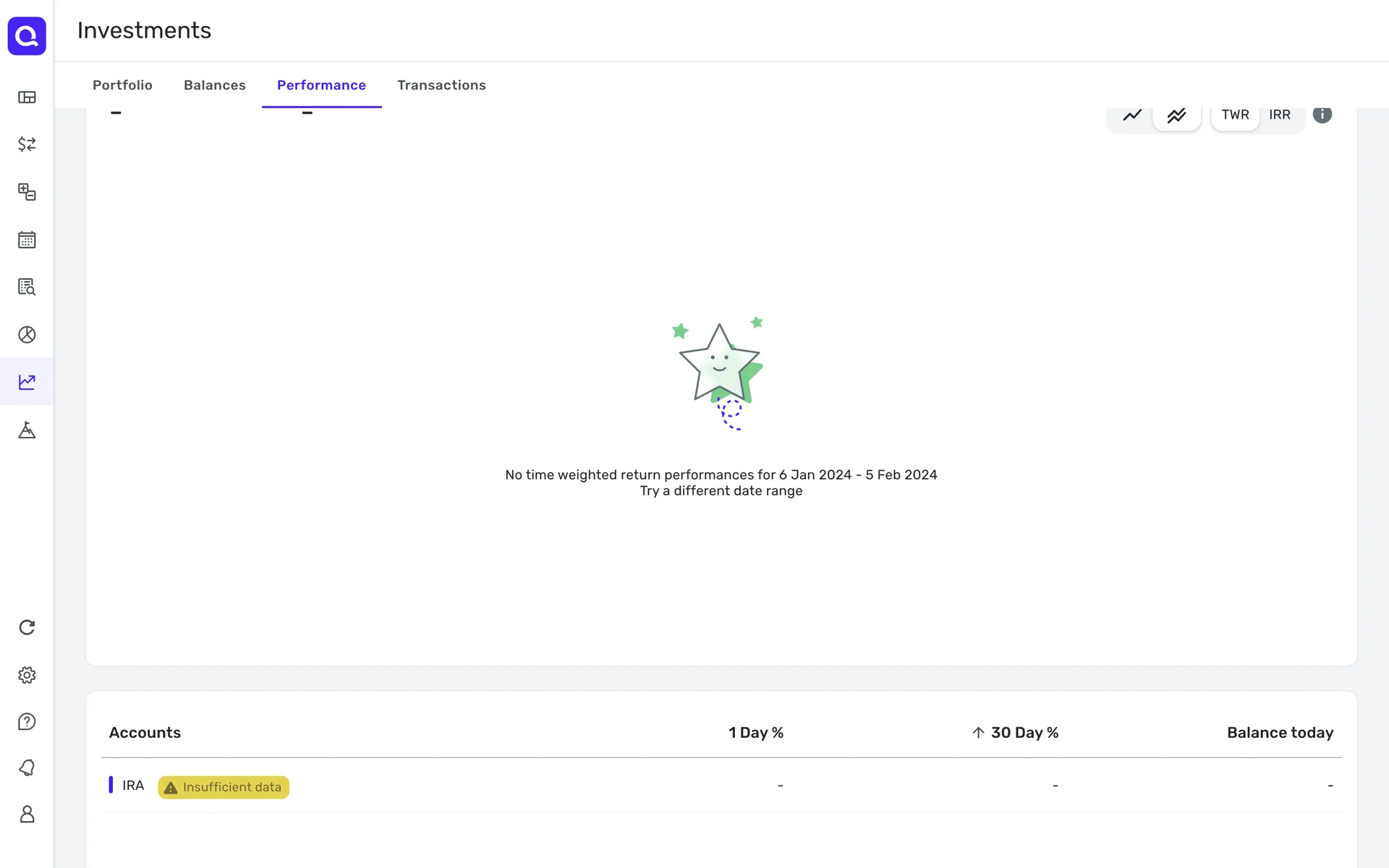Open the transactions dollar-arrows sidebar icon
Viewport: 1389px width, 868px height.
pyautogui.click(x=27, y=144)
